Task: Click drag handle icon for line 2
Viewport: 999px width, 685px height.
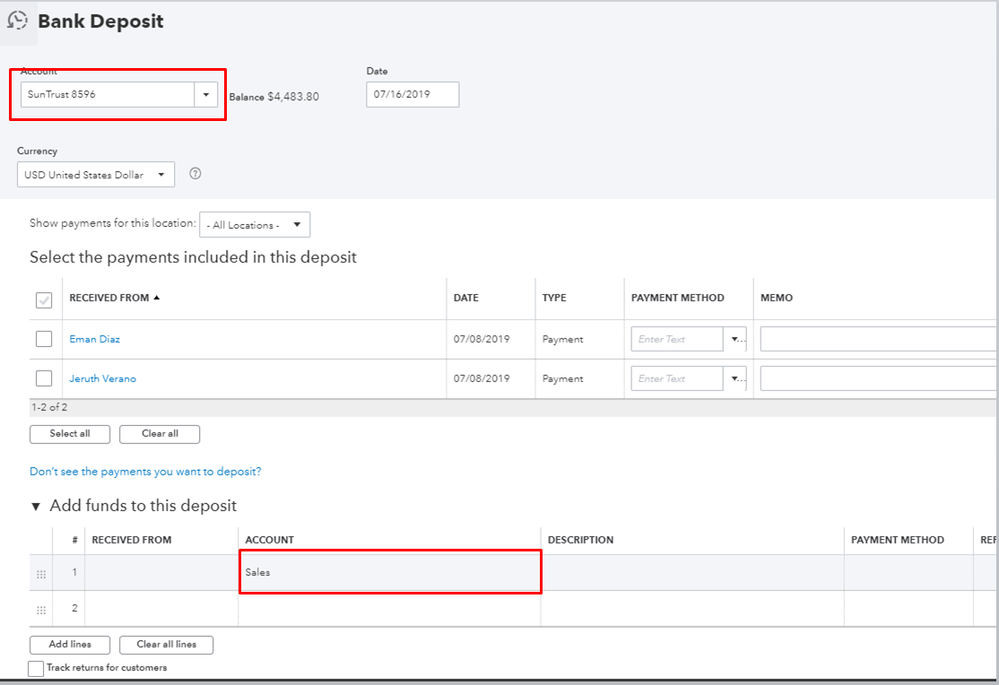Action: tap(41, 610)
